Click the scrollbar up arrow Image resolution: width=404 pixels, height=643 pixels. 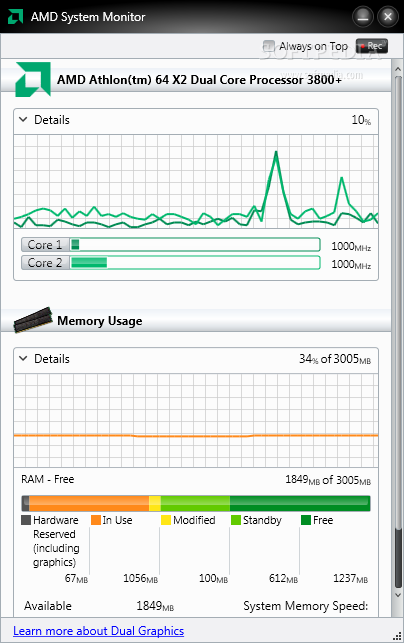398,69
